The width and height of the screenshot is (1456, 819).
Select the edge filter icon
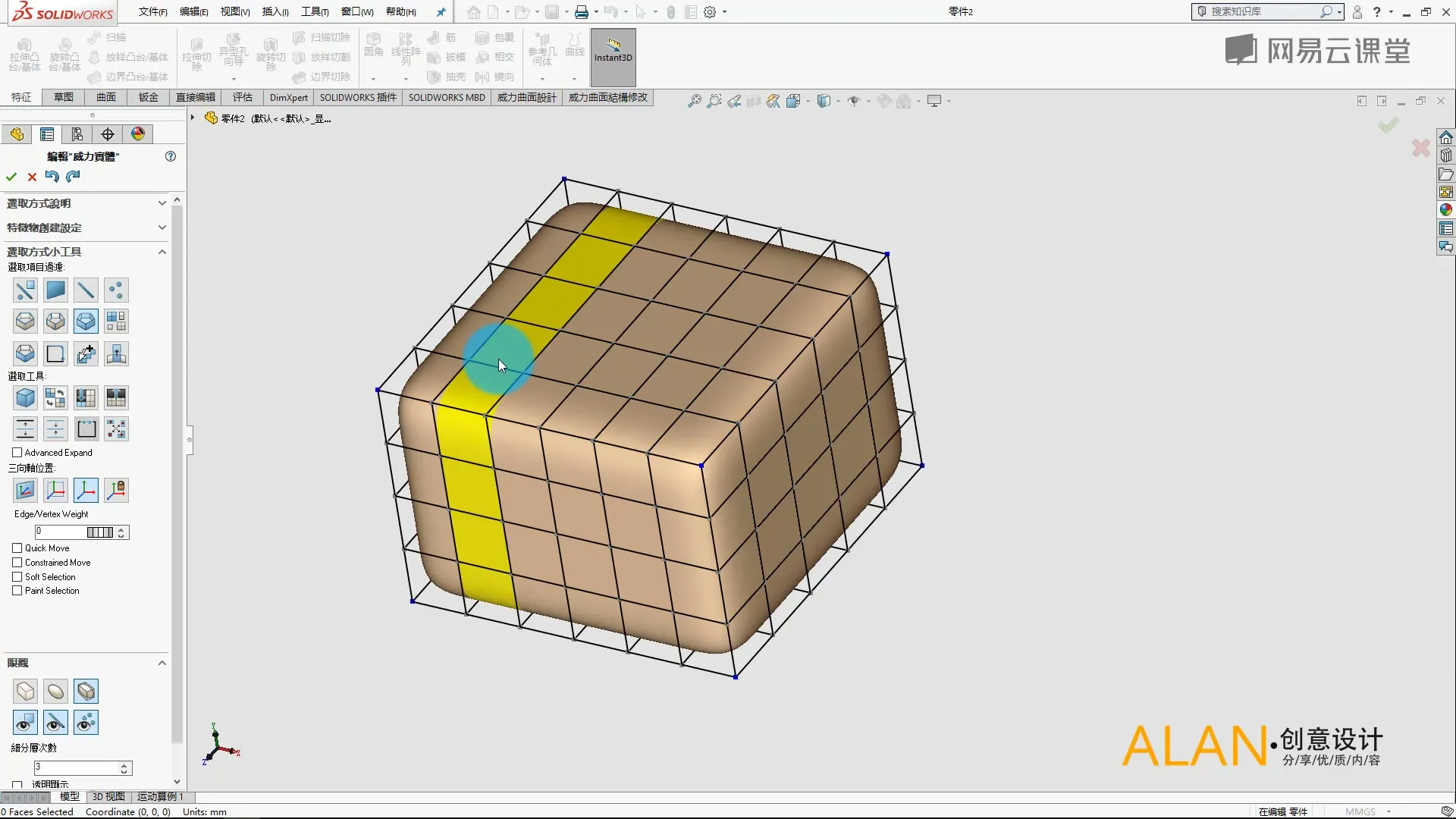pyautogui.click(x=86, y=290)
